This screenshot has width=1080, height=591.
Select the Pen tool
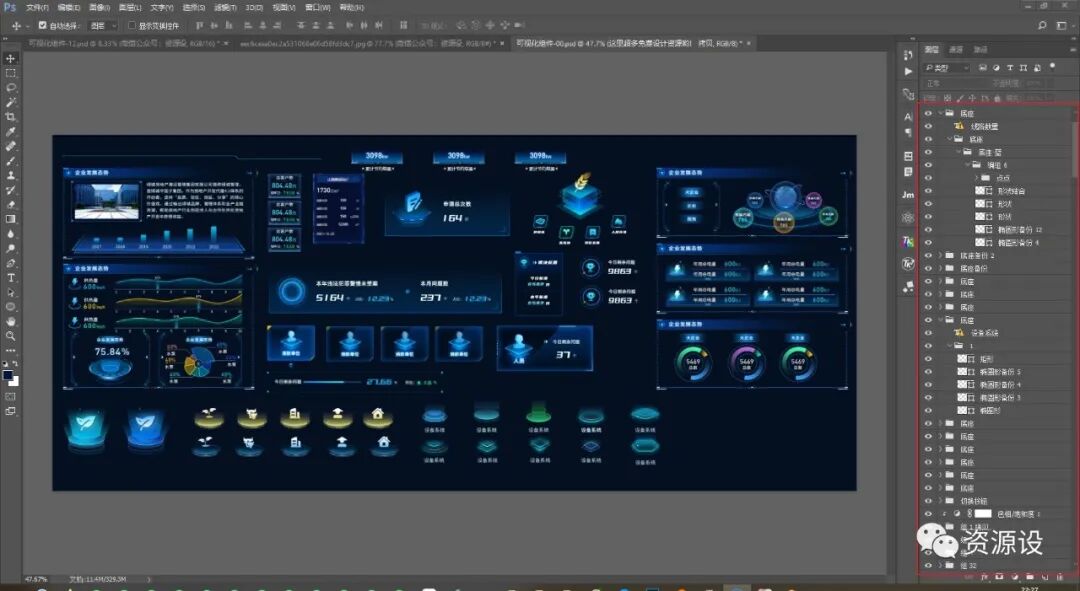10,263
